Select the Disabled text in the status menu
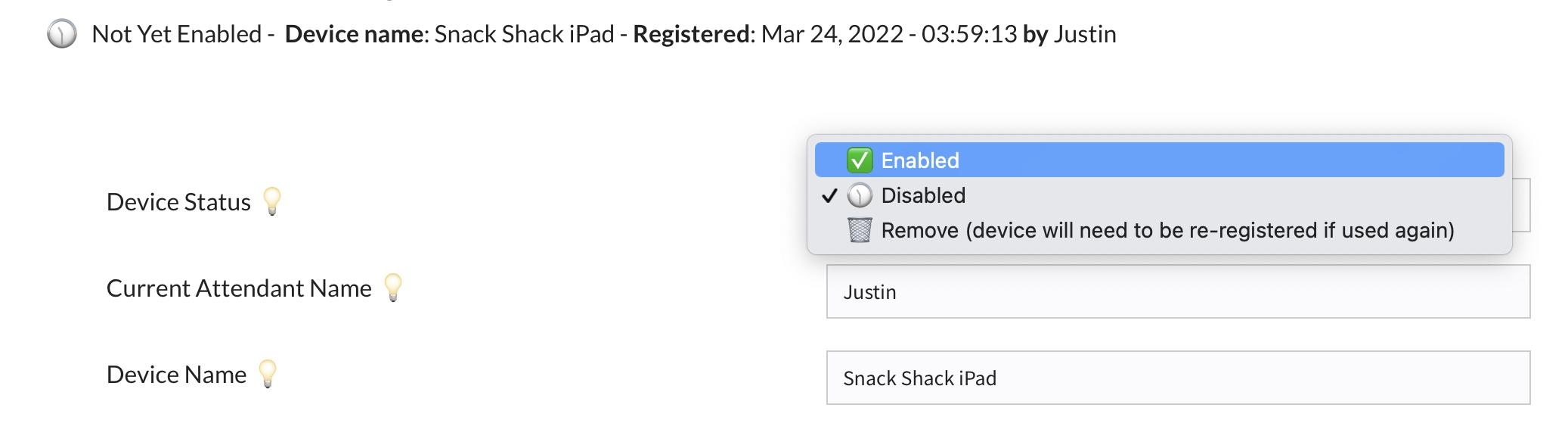This screenshot has width=1568, height=442. [x=923, y=195]
